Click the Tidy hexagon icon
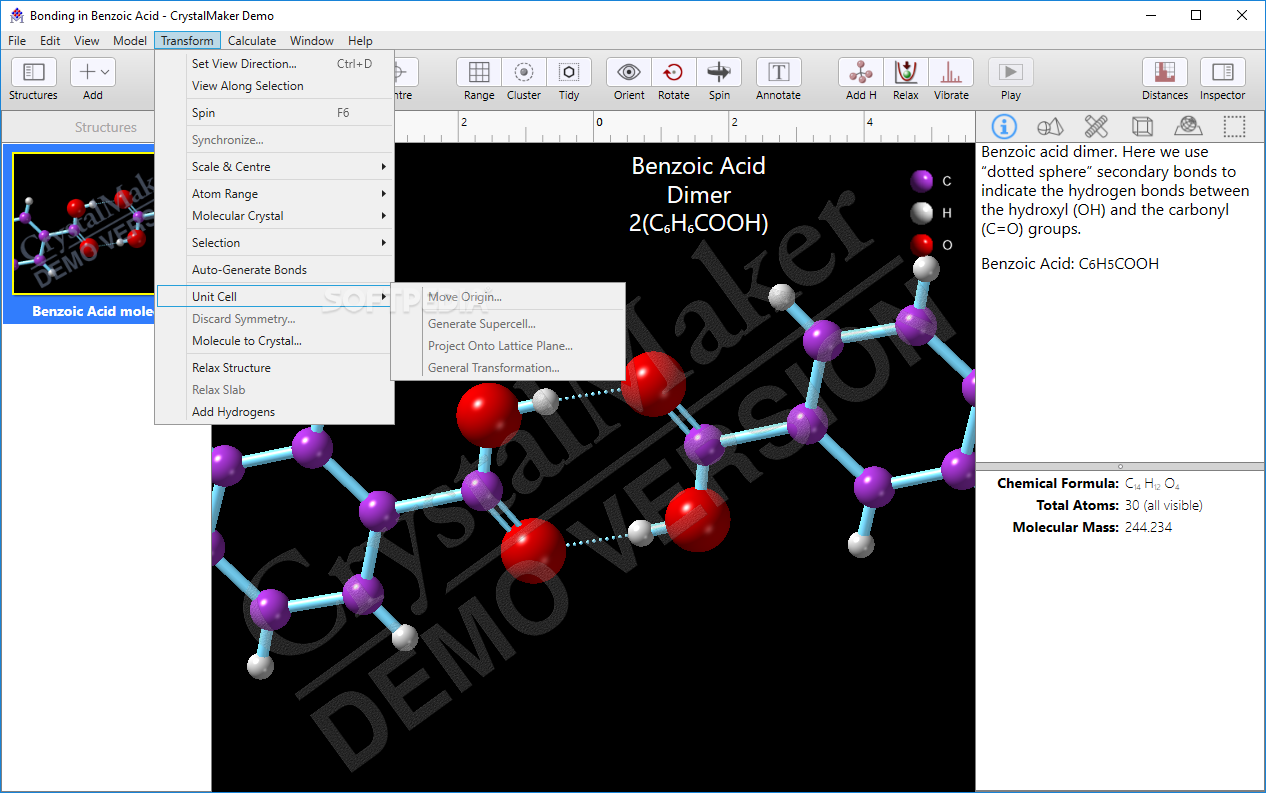 tap(569, 72)
